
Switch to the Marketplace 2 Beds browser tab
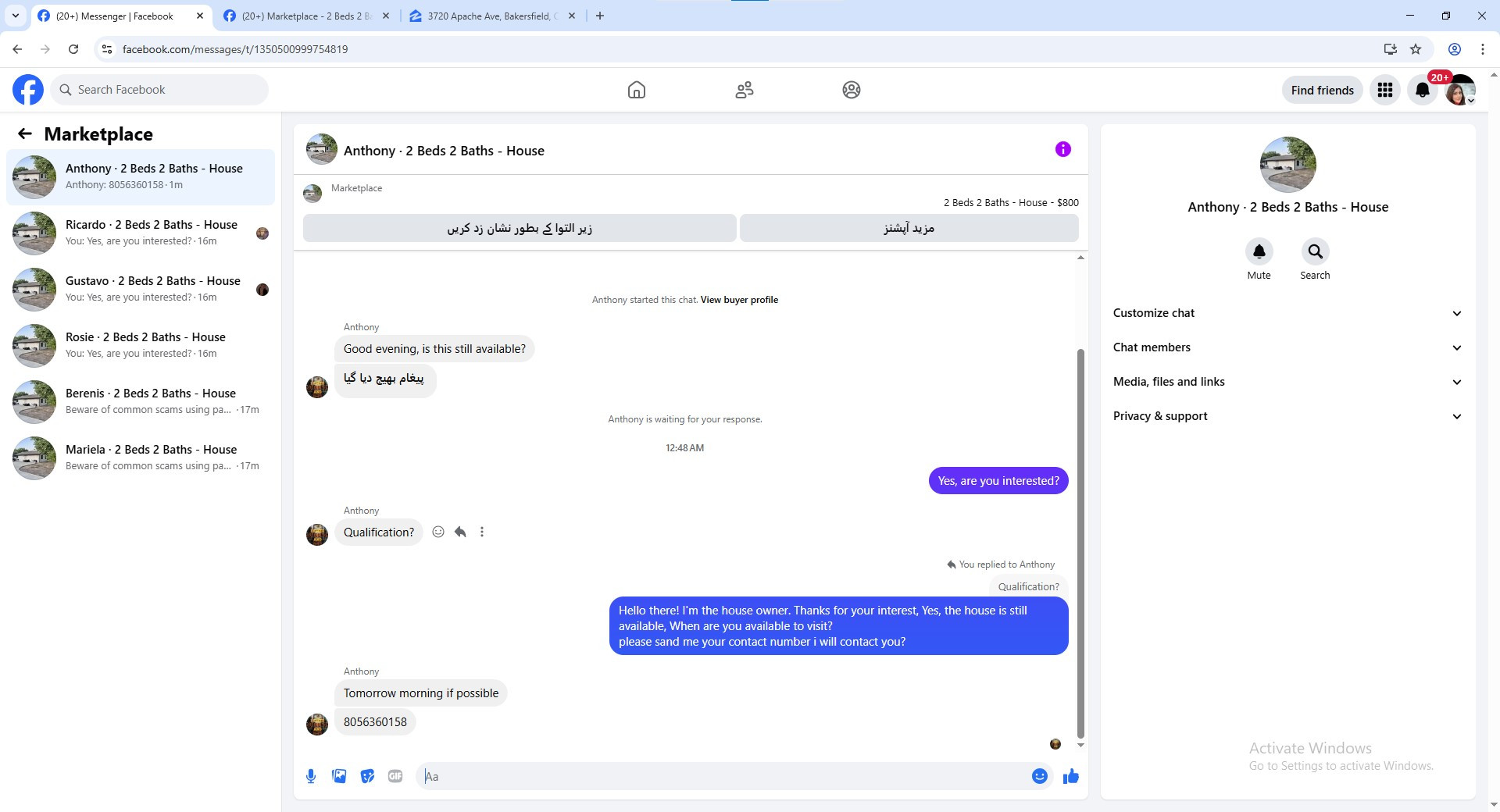point(306,16)
